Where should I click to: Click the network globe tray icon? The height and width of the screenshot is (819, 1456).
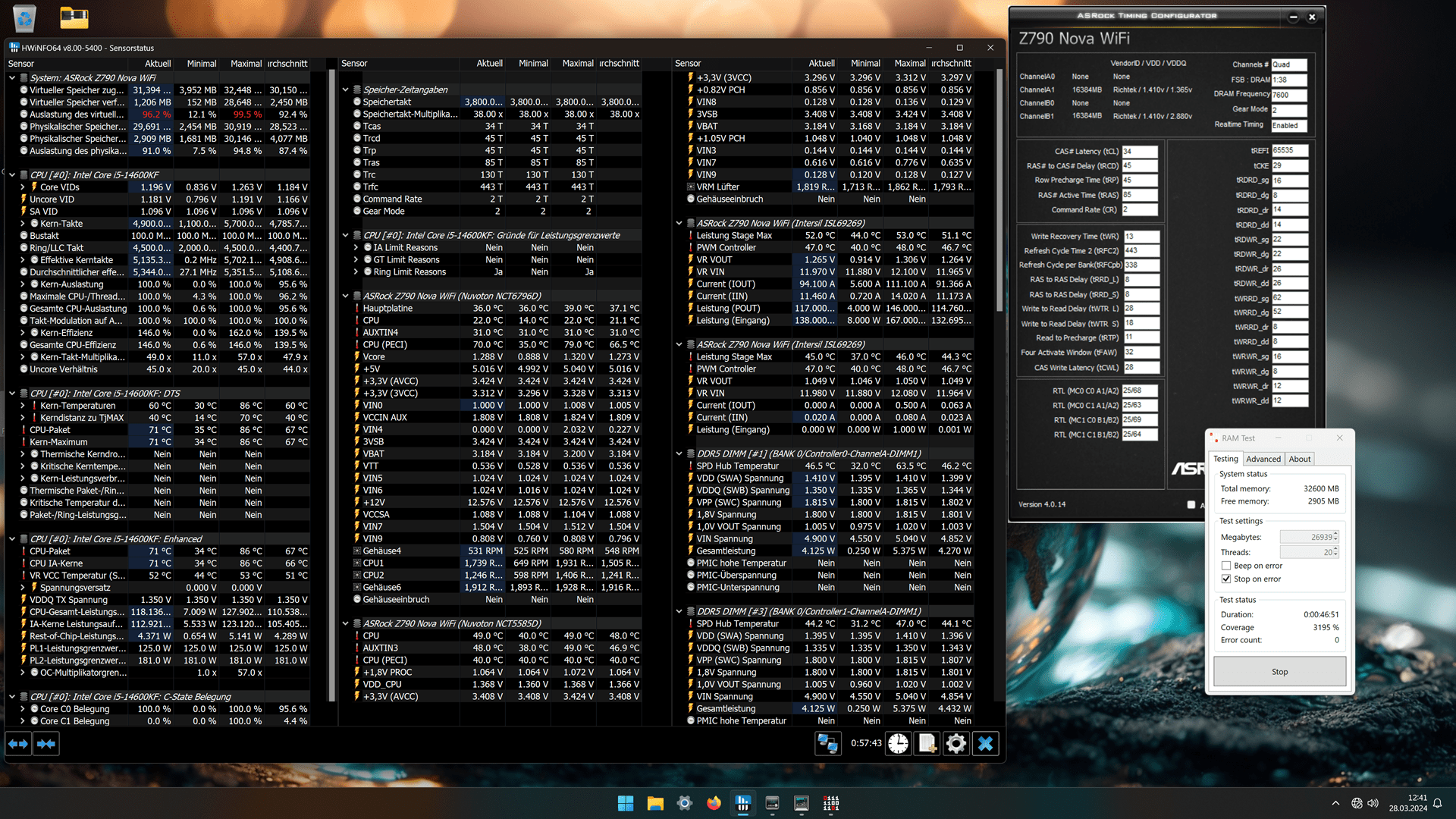[x=1357, y=803]
